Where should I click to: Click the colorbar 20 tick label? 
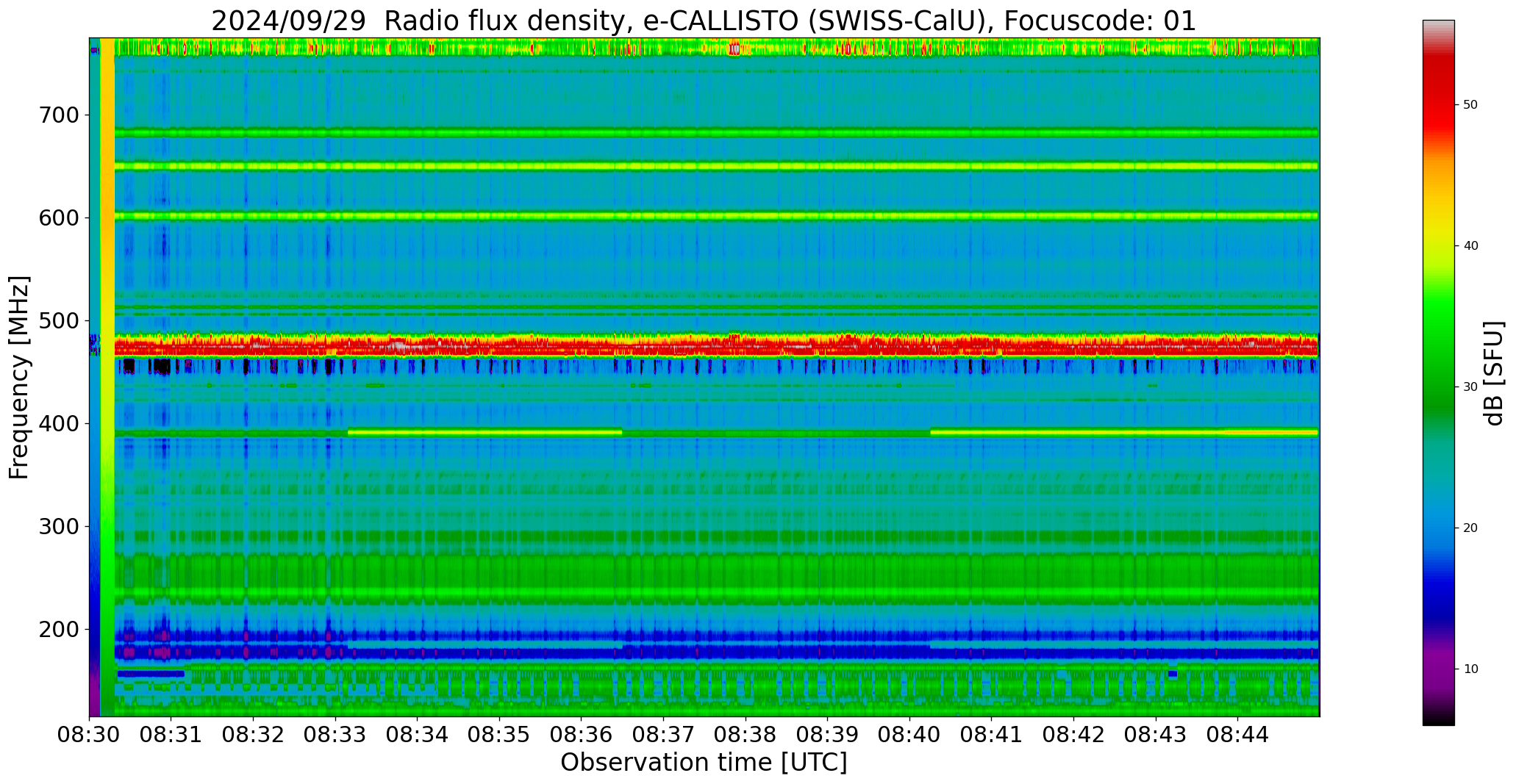pos(1470,528)
